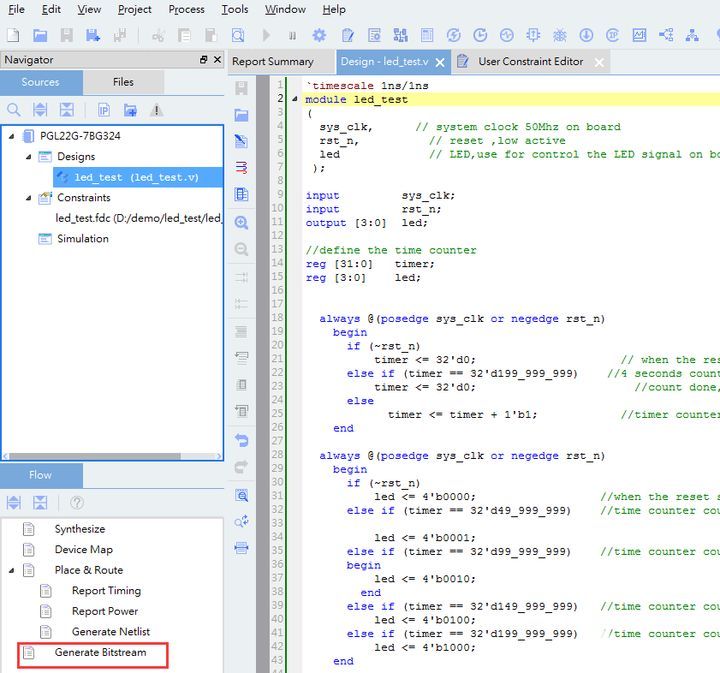Switch to the Report Summary tab

[x=273, y=62]
